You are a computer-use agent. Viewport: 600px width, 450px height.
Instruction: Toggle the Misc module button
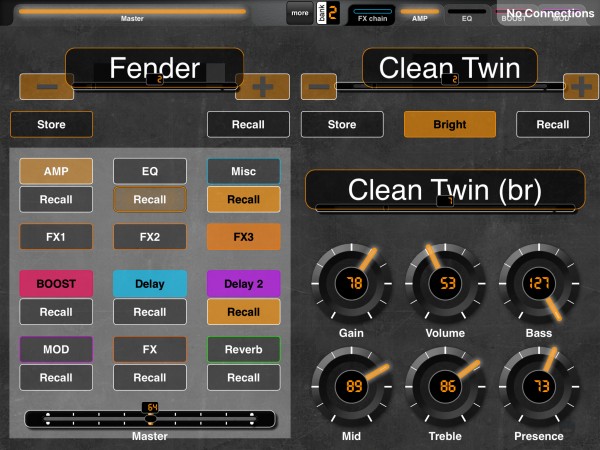click(244, 171)
